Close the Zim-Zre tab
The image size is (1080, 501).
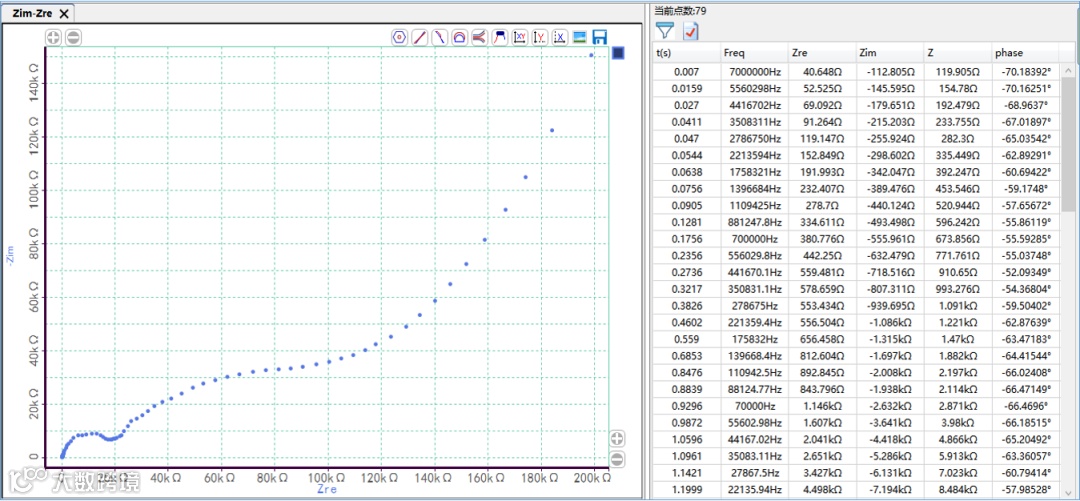coord(64,13)
